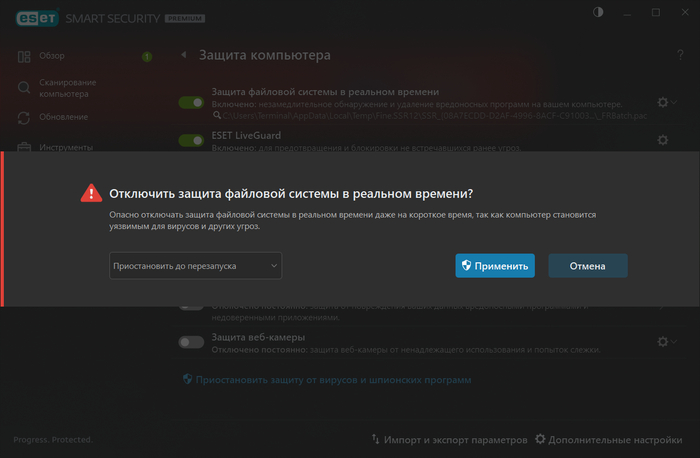The width and height of the screenshot is (700, 458).
Task: Go to Инструменты in the sidebar
Action: (x=67, y=147)
